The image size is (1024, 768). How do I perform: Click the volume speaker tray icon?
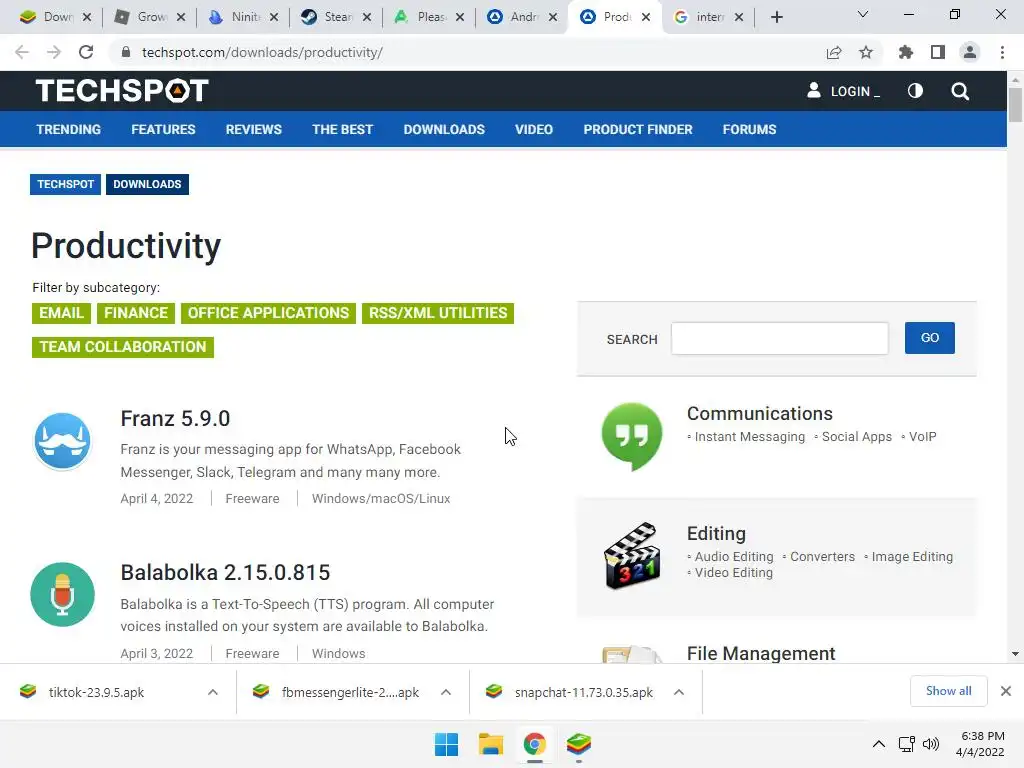[x=931, y=744]
